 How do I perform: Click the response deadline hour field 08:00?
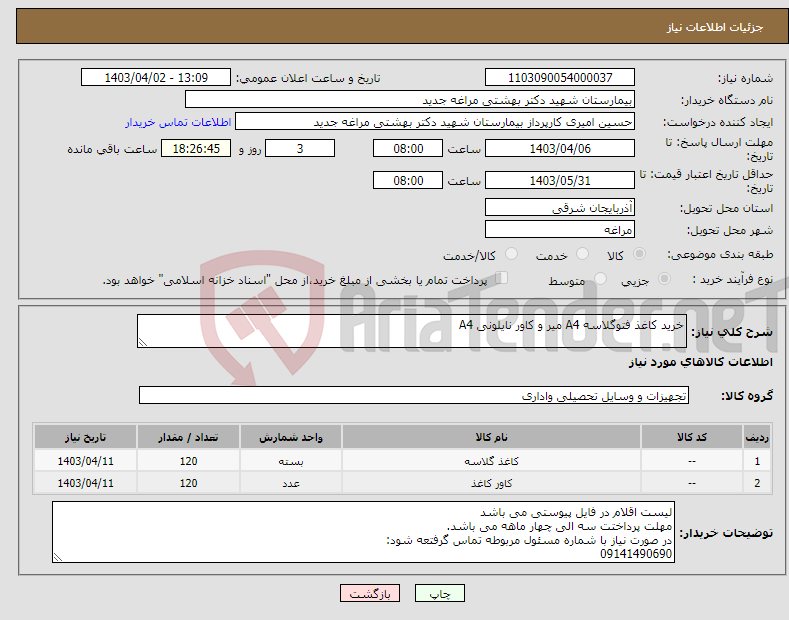(408, 148)
